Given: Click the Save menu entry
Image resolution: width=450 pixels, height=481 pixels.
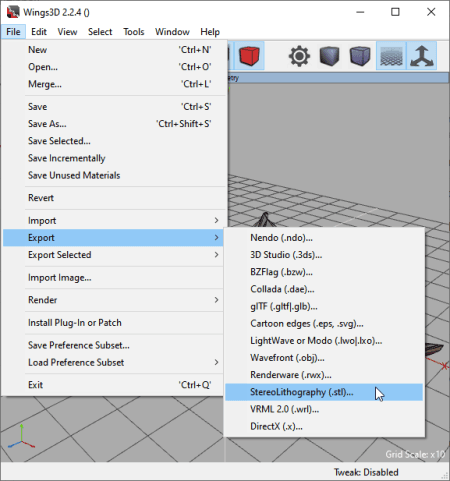Looking at the screenshot, I should pos(114,107).
